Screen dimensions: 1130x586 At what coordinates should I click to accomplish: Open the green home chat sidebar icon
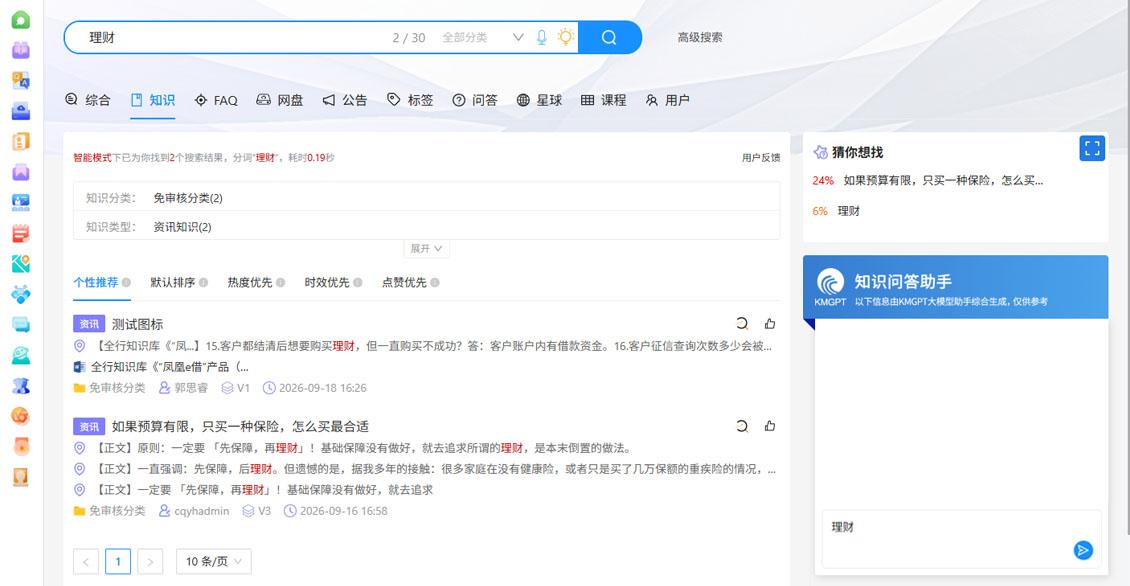(20, 19)
